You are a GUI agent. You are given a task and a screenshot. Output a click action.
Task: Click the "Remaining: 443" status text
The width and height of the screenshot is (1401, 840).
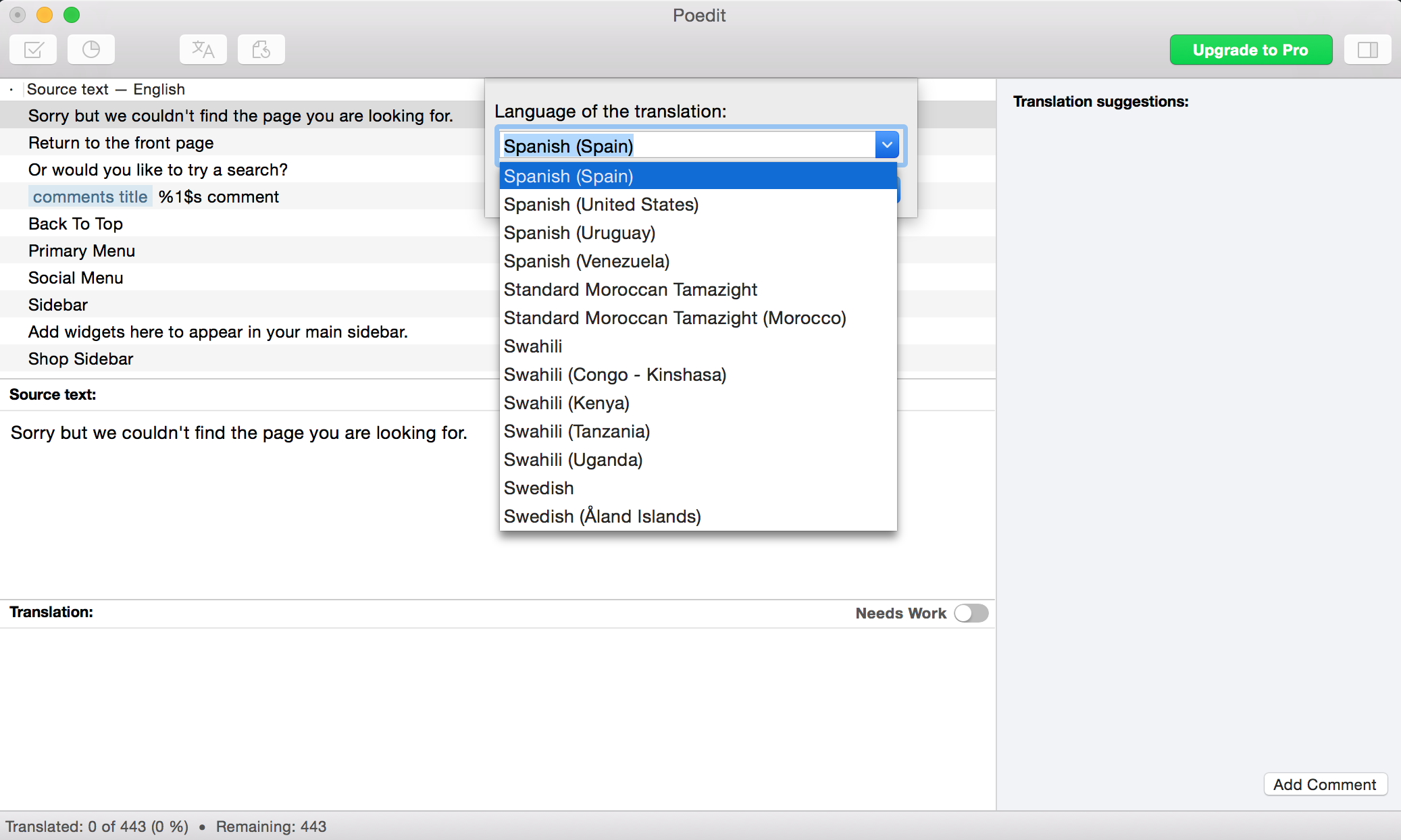click(x=271, y=826)
